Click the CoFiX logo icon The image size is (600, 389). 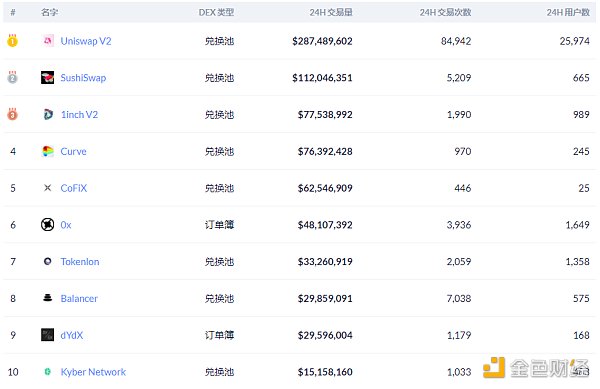pyautogui.click(x=47, y=188)
